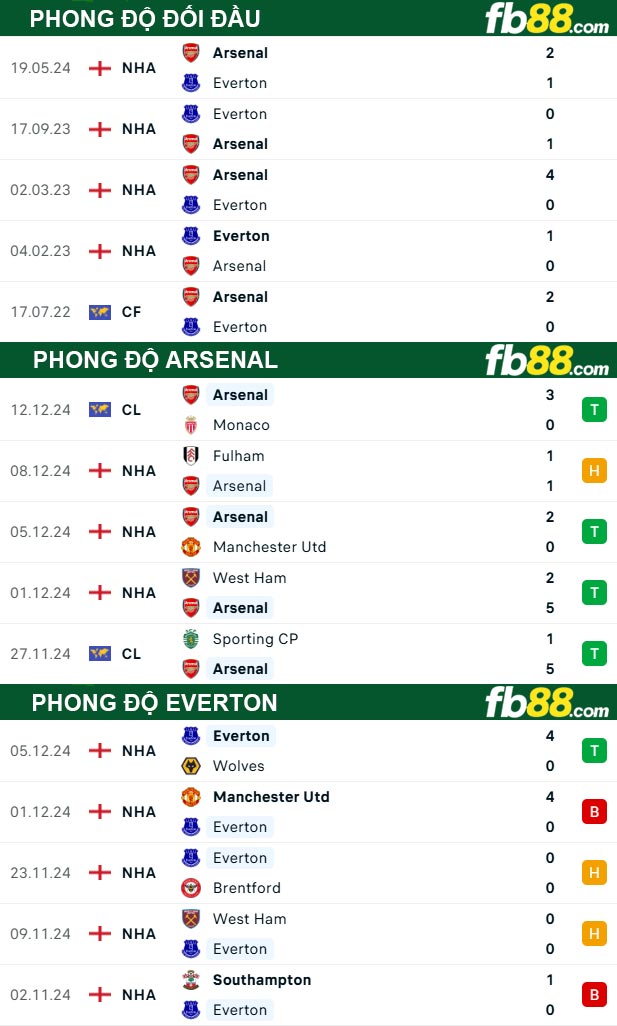617x1026 pixels.
Task: Open the fb88.com logo in Phong Độ Đối Đầu header
Action: [x=546, y=19]
